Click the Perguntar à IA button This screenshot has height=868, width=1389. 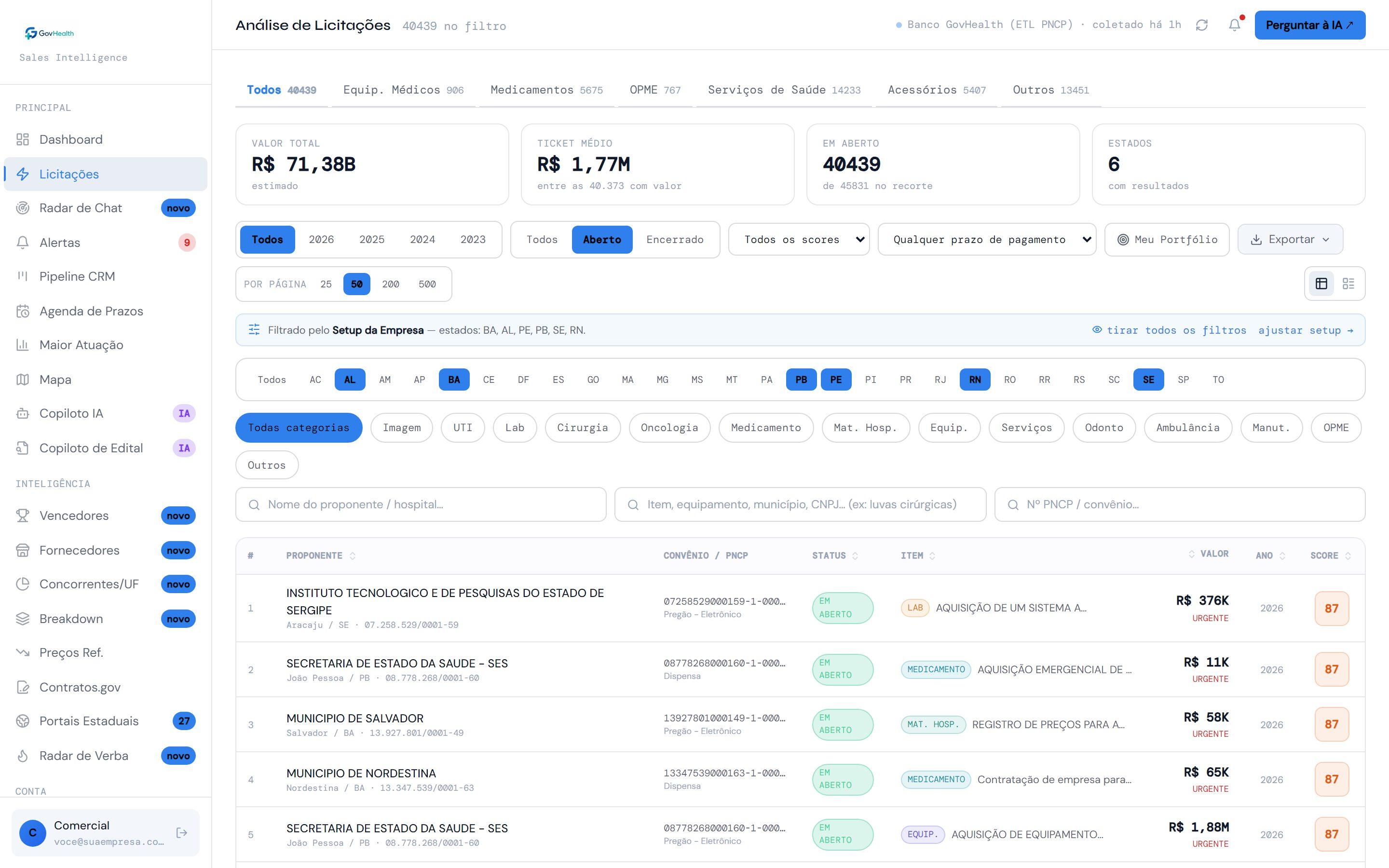tap(1310, 25)
